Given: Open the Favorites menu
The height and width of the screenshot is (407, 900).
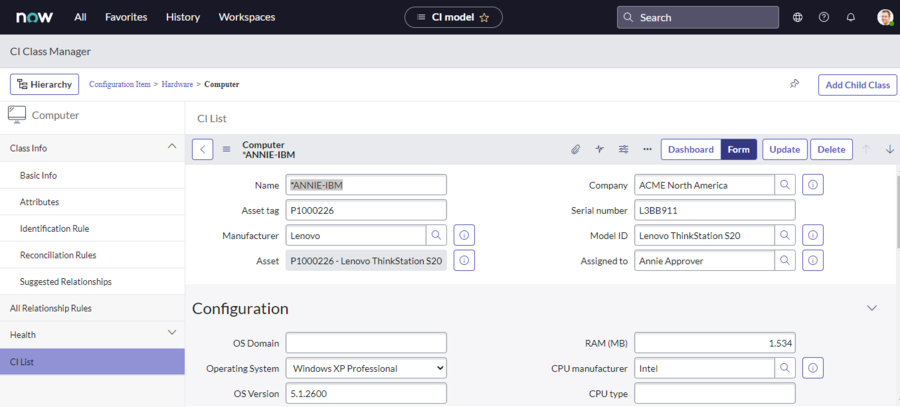Looking at the screenshot, I should pos(126,17).
